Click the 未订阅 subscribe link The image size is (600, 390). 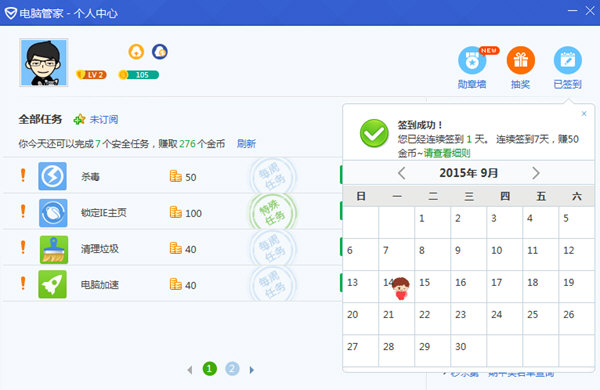104,119
